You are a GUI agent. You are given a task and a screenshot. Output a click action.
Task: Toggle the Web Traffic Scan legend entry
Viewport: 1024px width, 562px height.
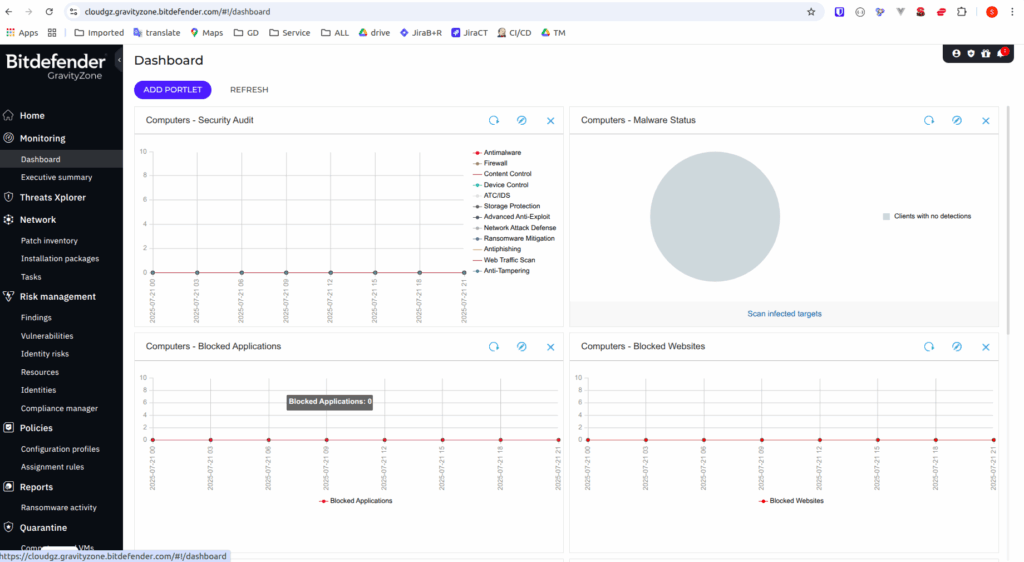point(504,260)
